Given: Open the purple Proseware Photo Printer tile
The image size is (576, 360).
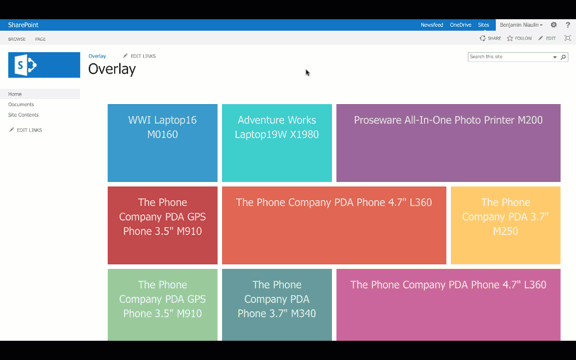Looking at the screenshot, I should [x=448, y=143].
